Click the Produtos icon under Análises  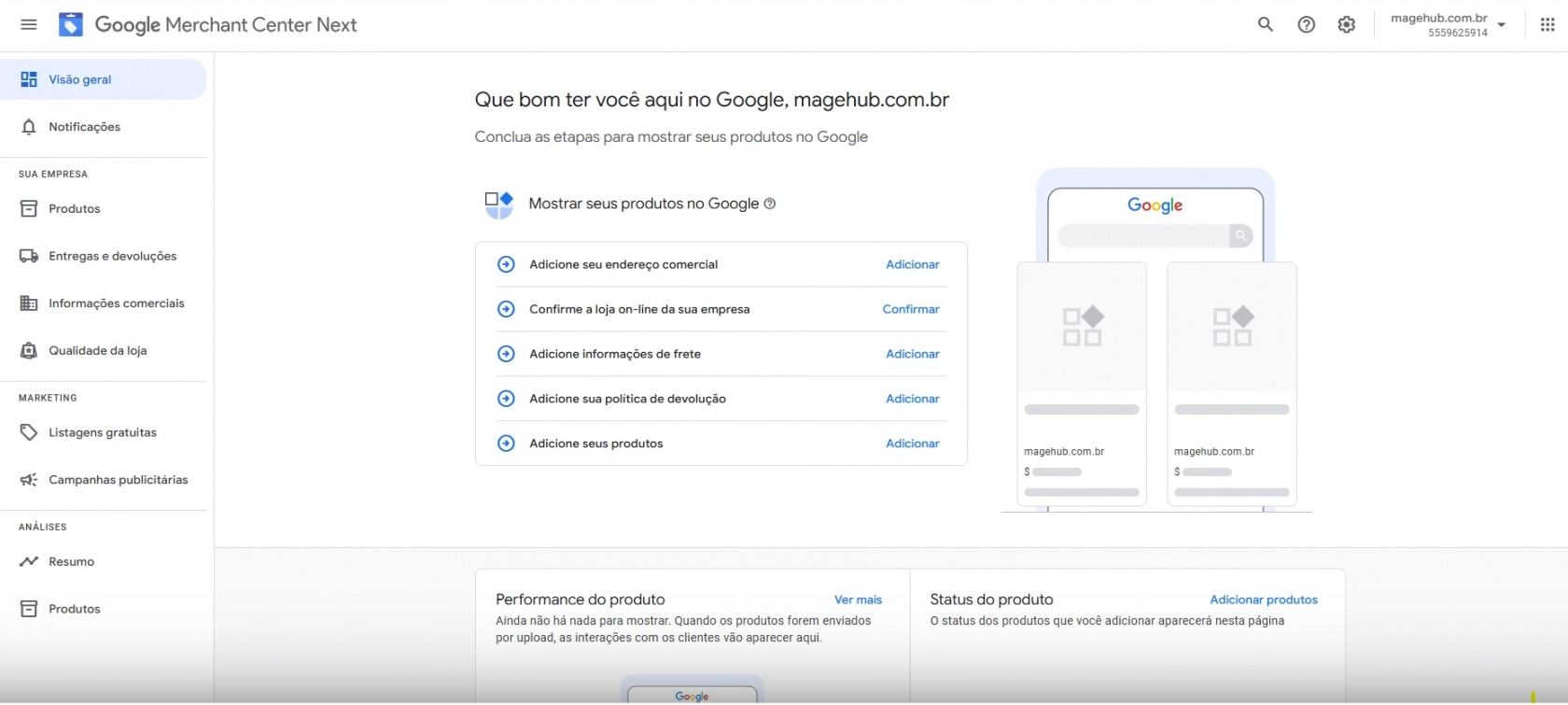(x=29, y=609)
